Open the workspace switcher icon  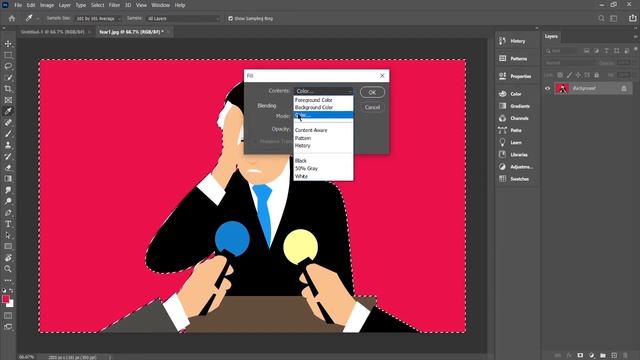point(614,18)
